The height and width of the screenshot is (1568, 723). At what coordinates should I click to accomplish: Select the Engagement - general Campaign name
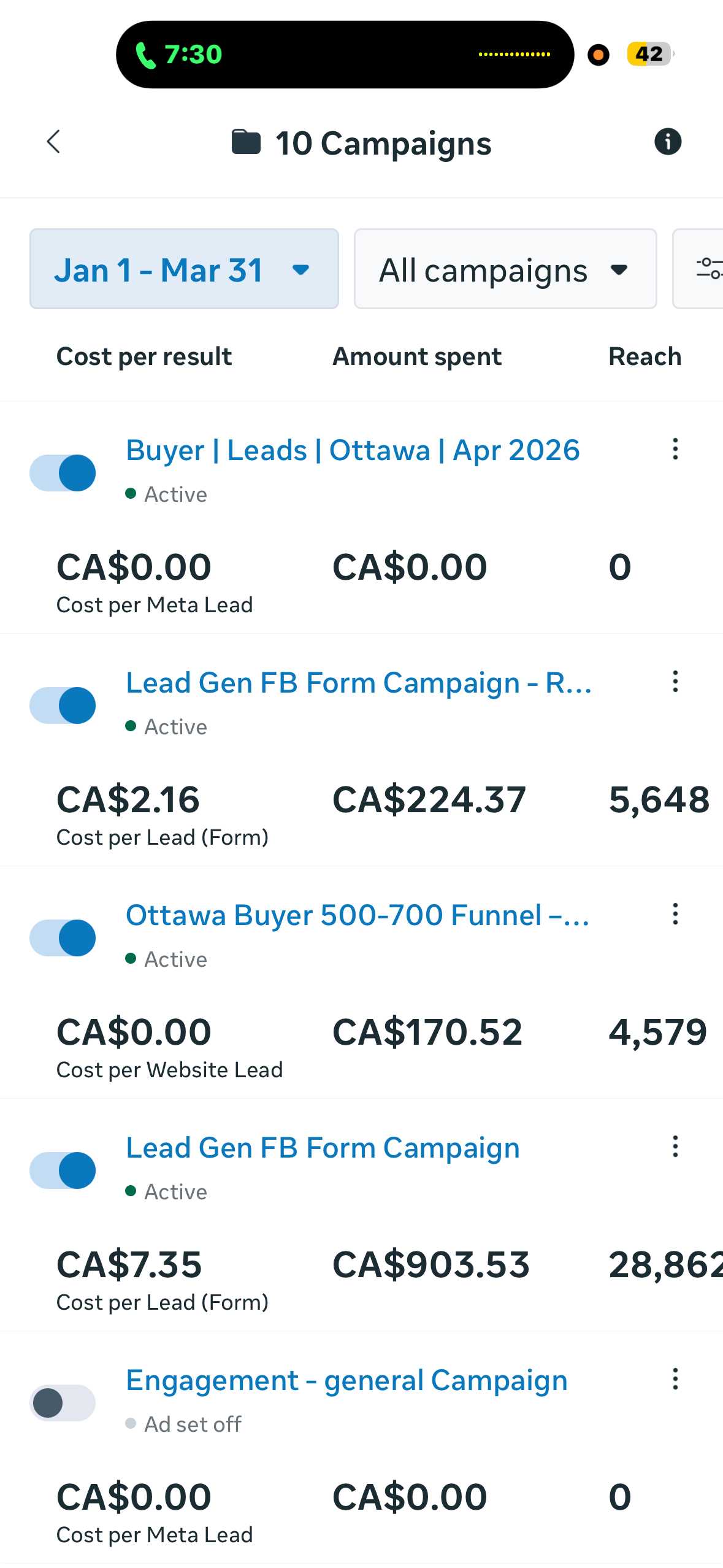click(346, 1380)
